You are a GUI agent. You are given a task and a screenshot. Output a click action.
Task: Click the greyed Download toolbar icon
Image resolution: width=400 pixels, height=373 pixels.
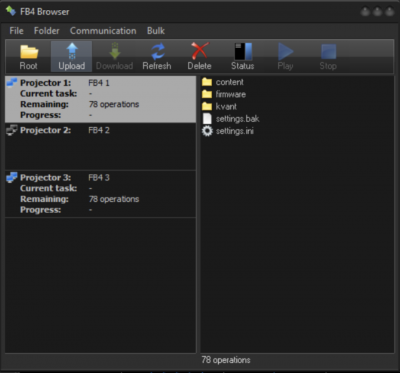tap(114, 51)
